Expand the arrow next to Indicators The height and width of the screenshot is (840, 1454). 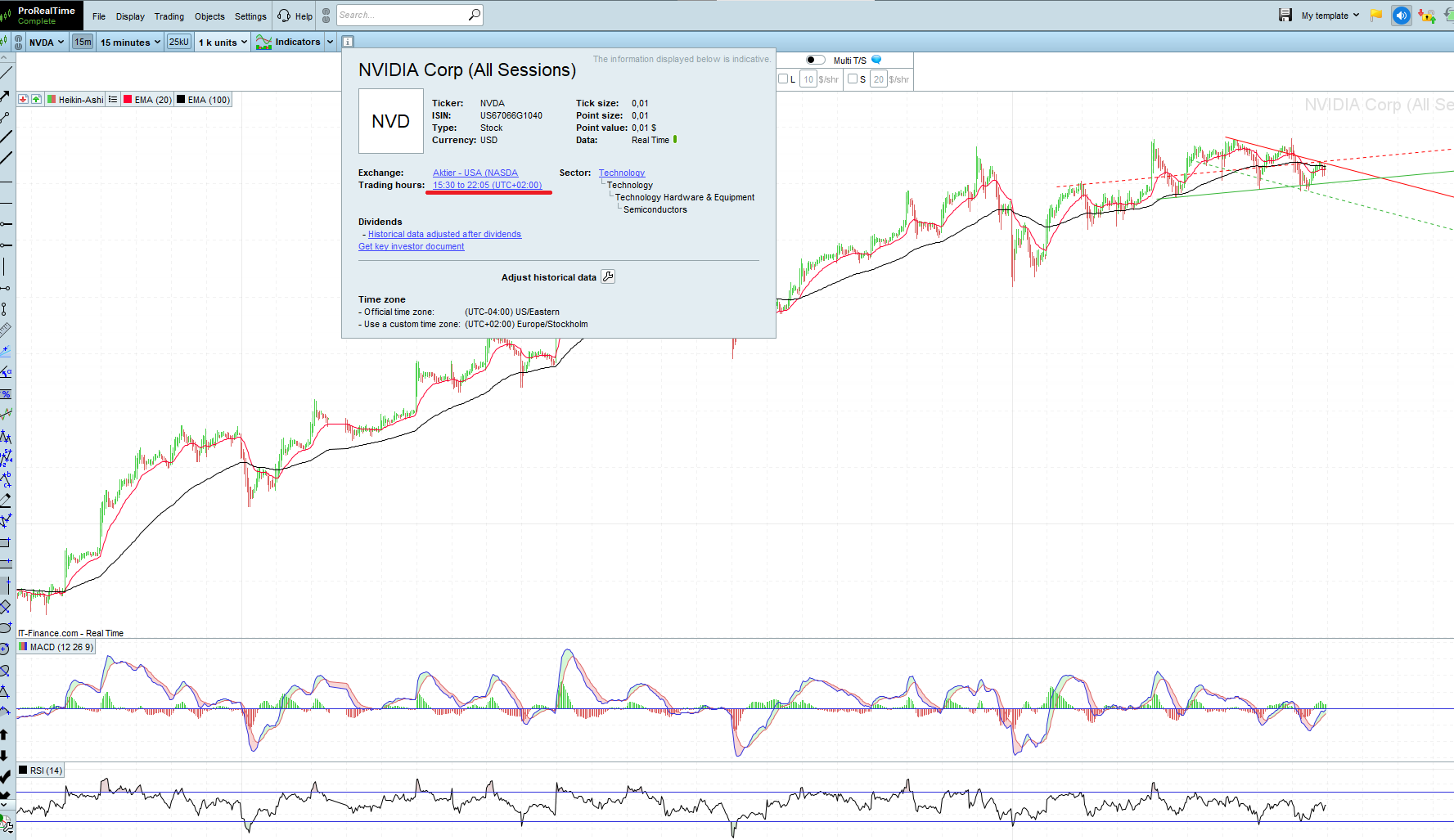click(331, 42)
